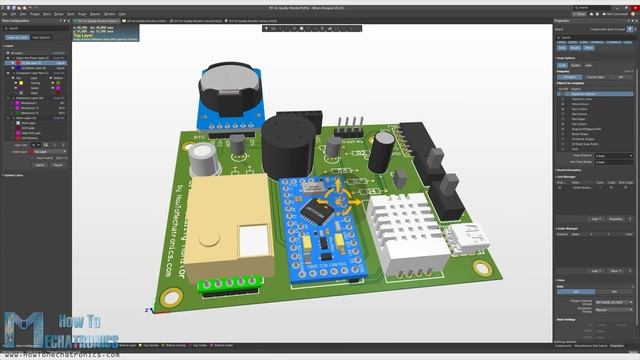Viewport: 640px width, 360px height.
Task: Open the Reports menu
Action: pos(95,14)
